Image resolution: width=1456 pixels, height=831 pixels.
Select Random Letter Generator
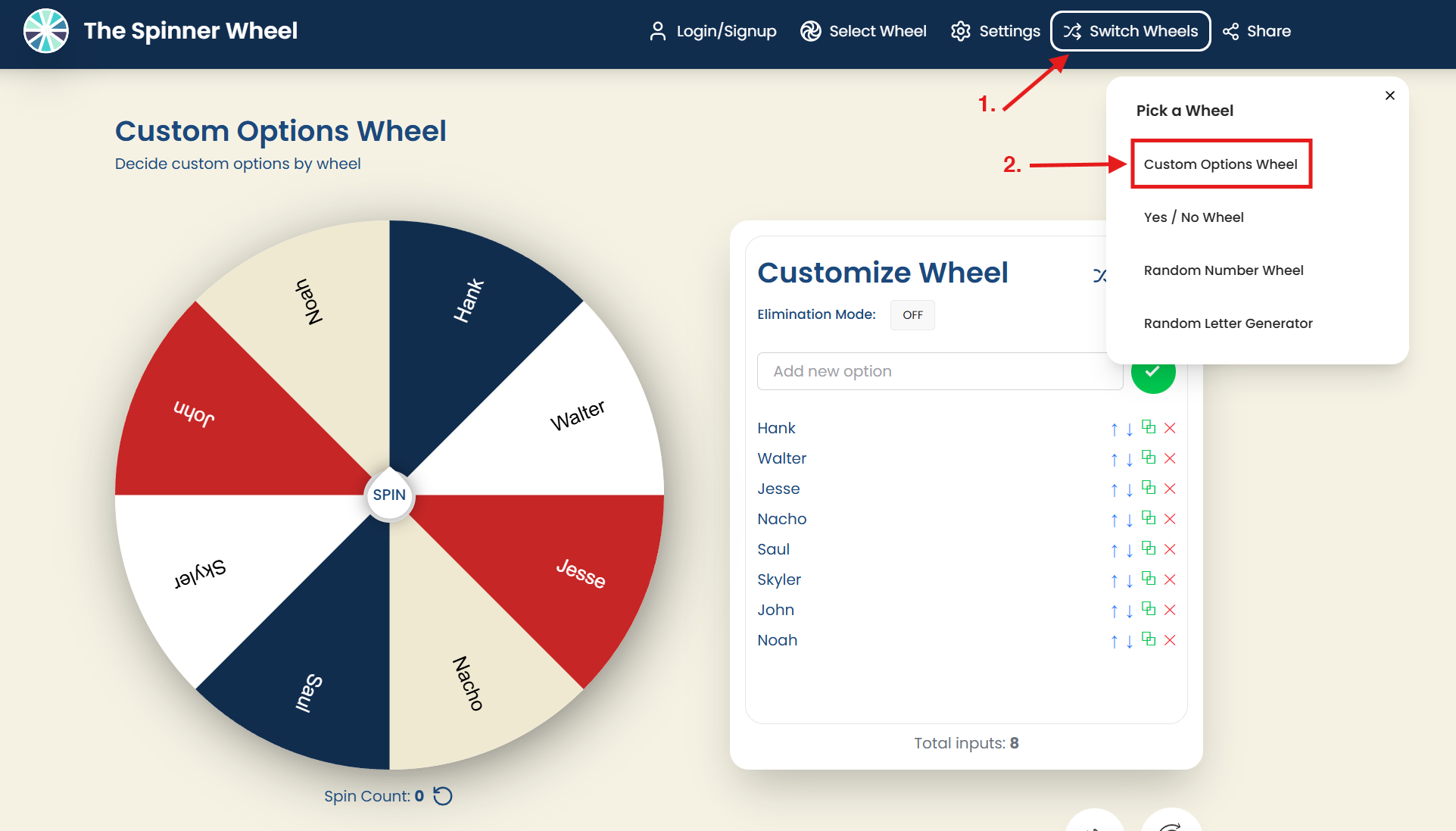click(x=1227, y=323)
